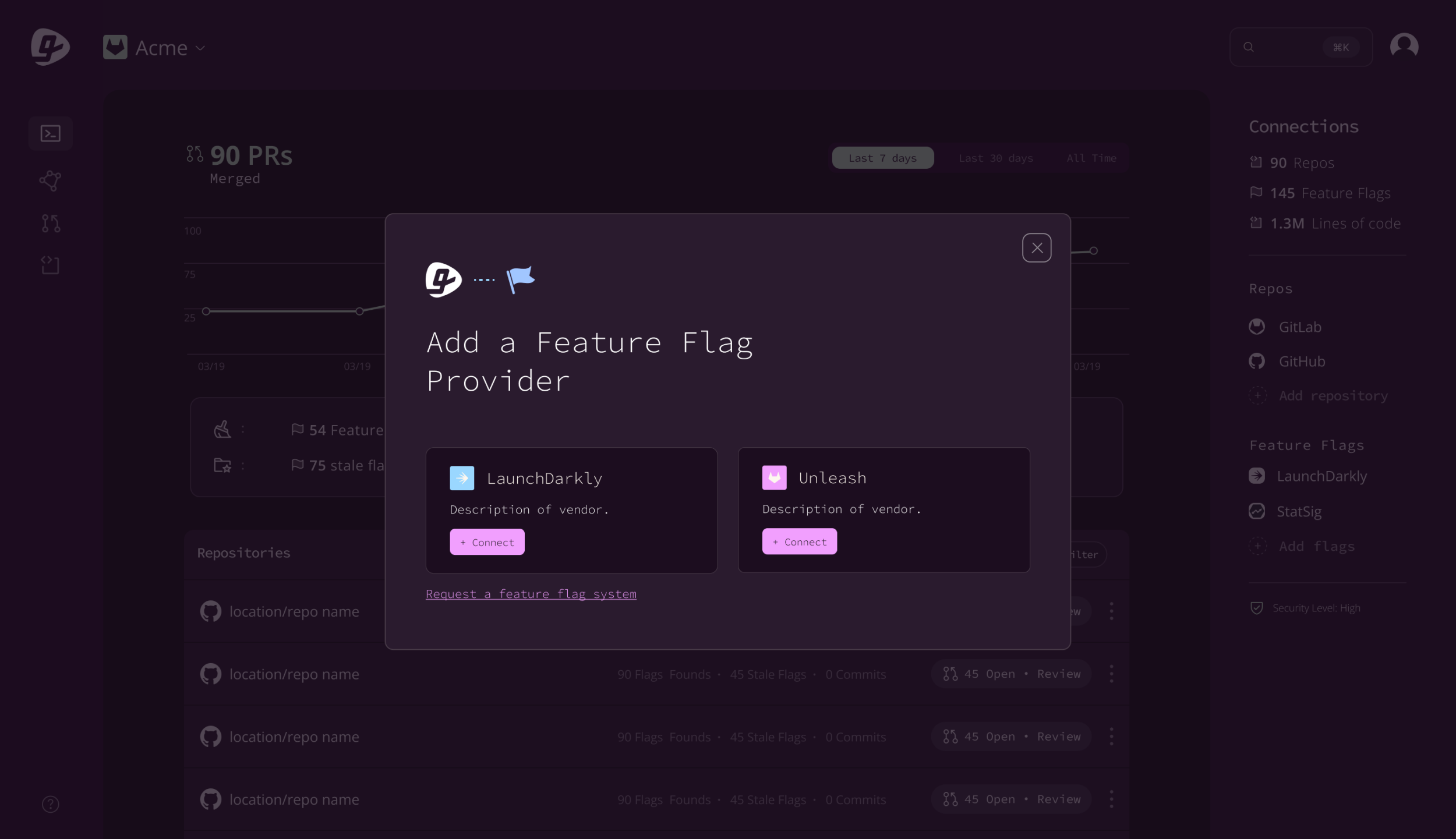Click the GitHub repo connection

(1287, 362)
